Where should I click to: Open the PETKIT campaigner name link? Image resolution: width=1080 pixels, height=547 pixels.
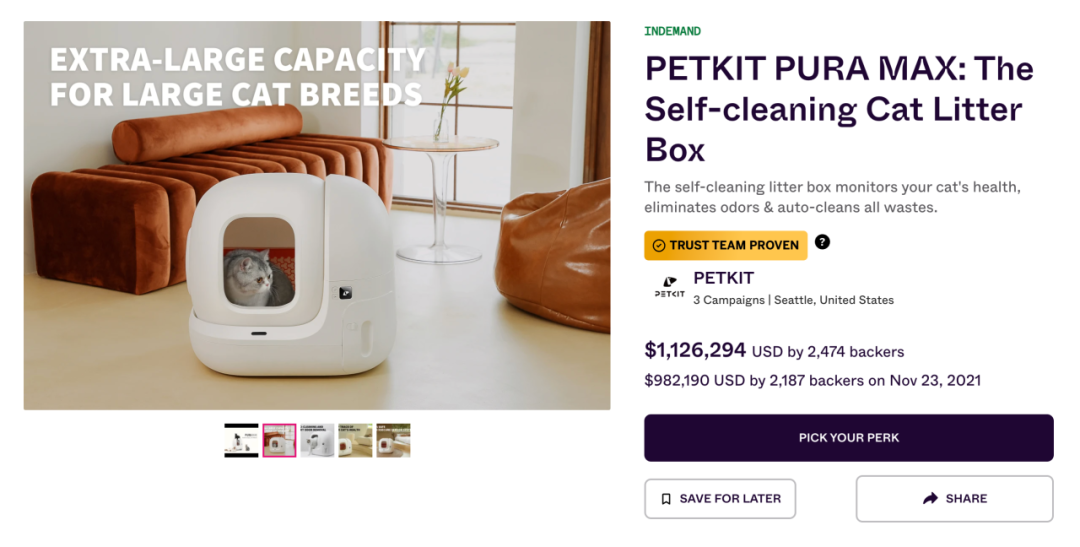coord(723,278)
